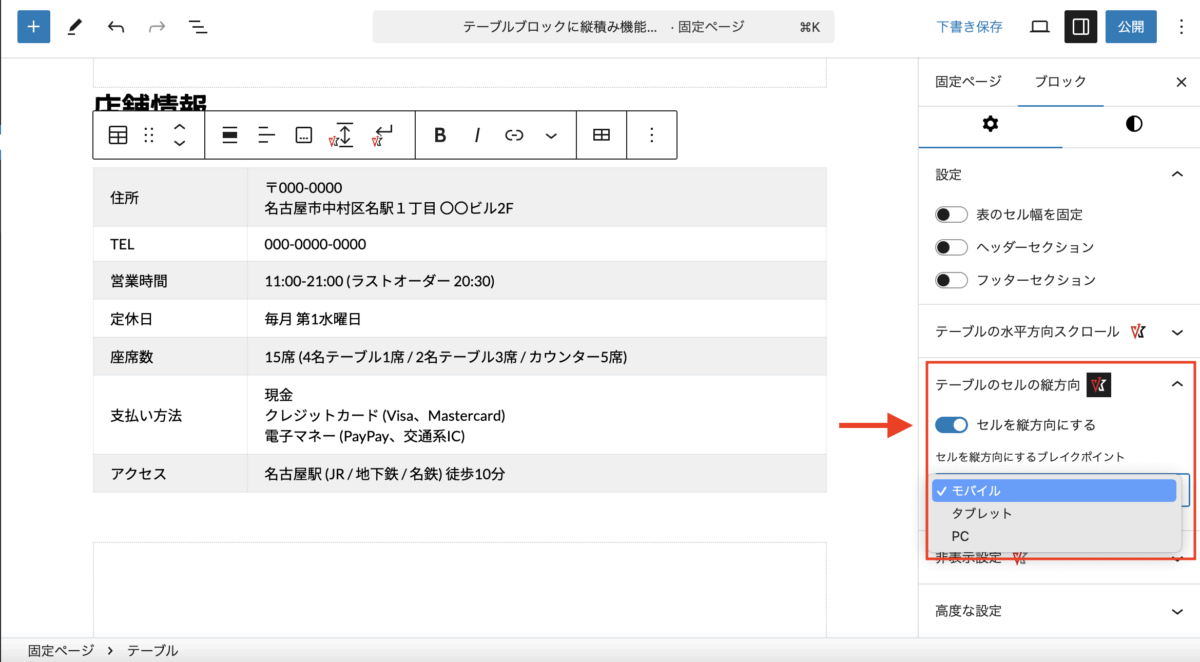Expand the 高度な設定 section

point(1177,610)
